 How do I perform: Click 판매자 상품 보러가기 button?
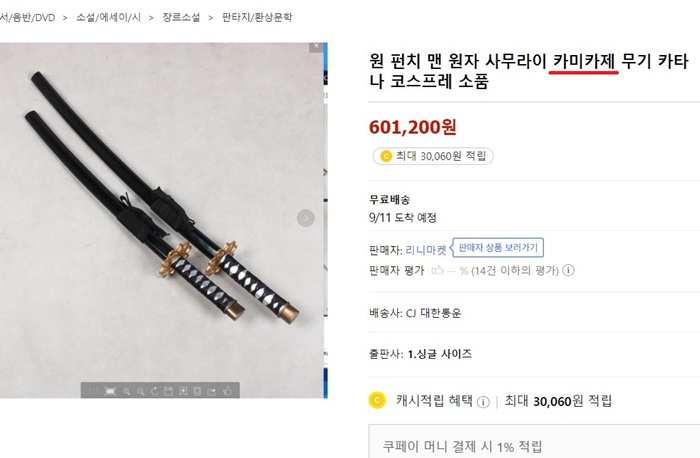point(498,247)
